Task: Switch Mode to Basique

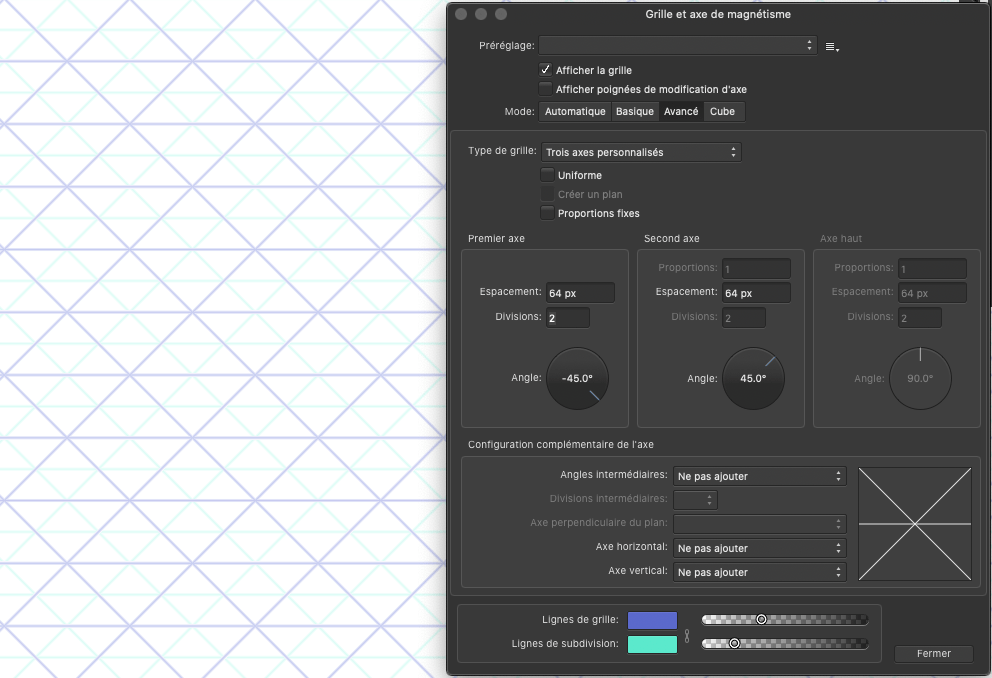Action: (x=634, y=111)
